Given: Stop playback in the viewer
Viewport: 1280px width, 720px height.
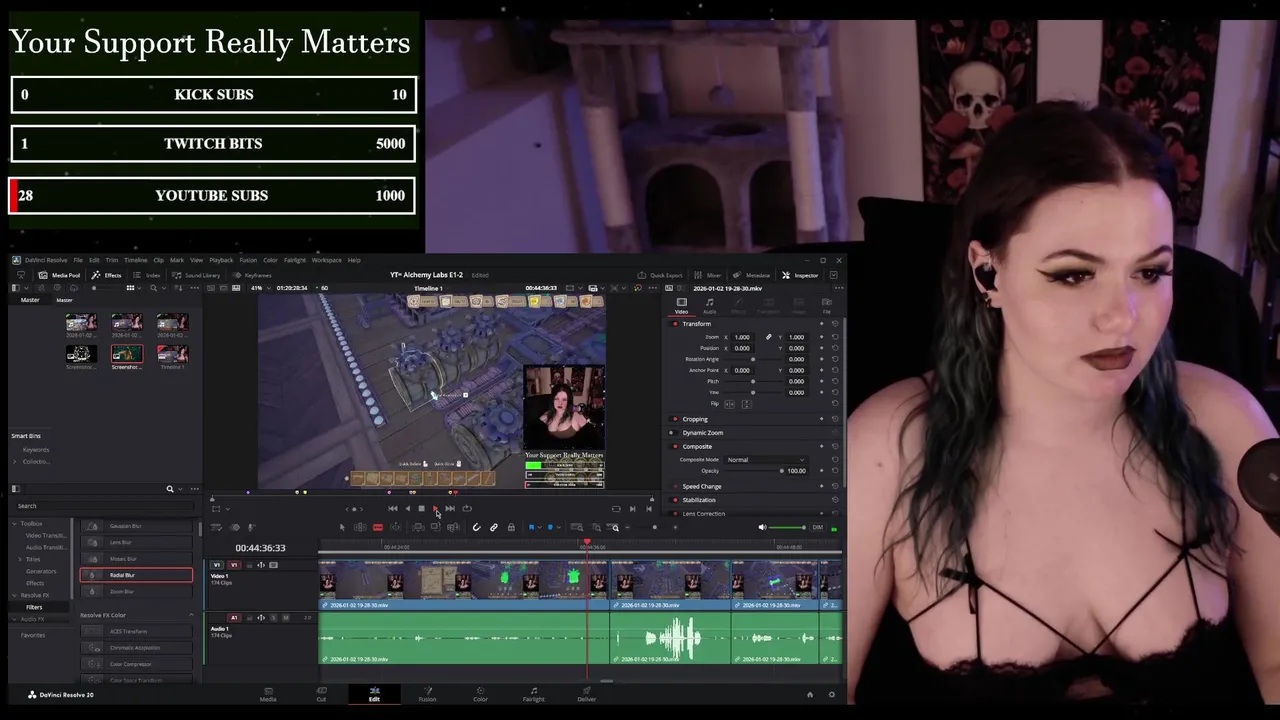Looking at the screenshot, I should click(421, 508).
